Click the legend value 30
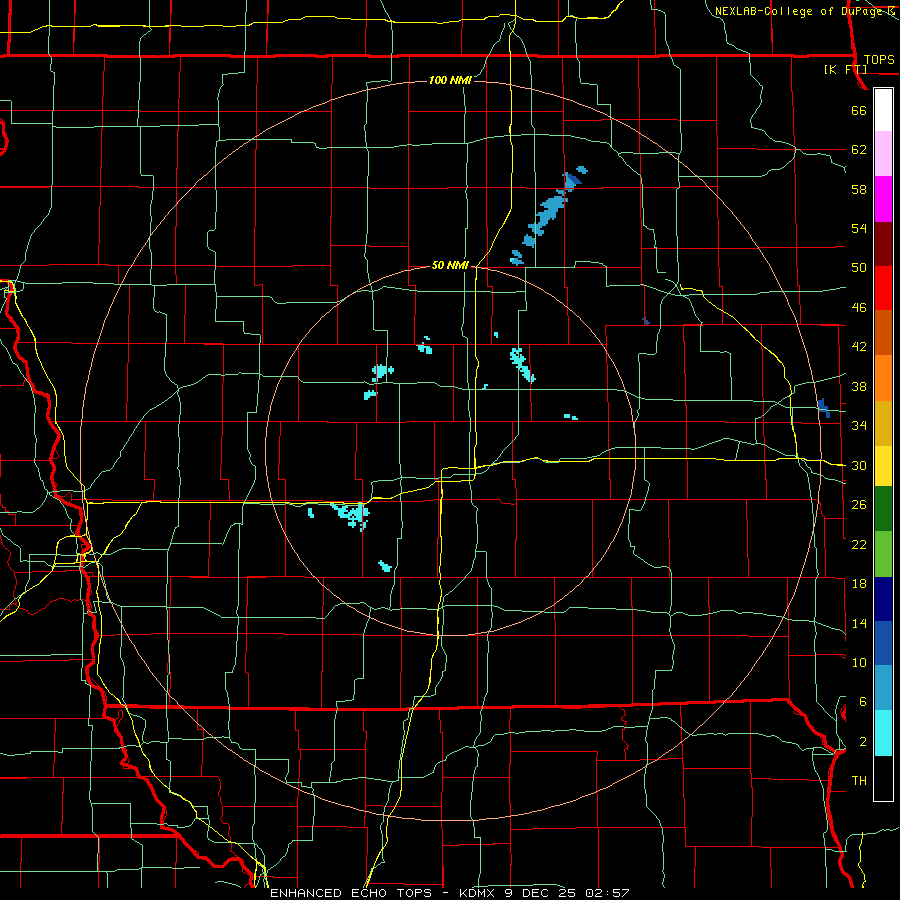The width and height of the screenshot is (900, 900). [859, 465]
